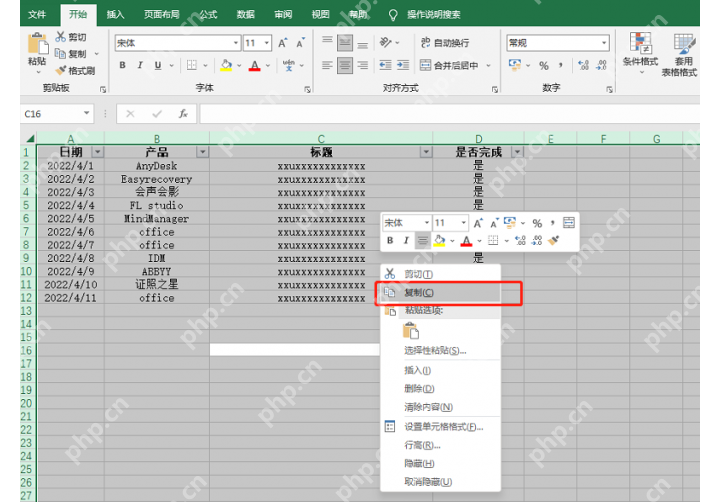Toggle Bold in the ribbon Font group
This screenshot has width=720, height=502.
tap(122, 65)
